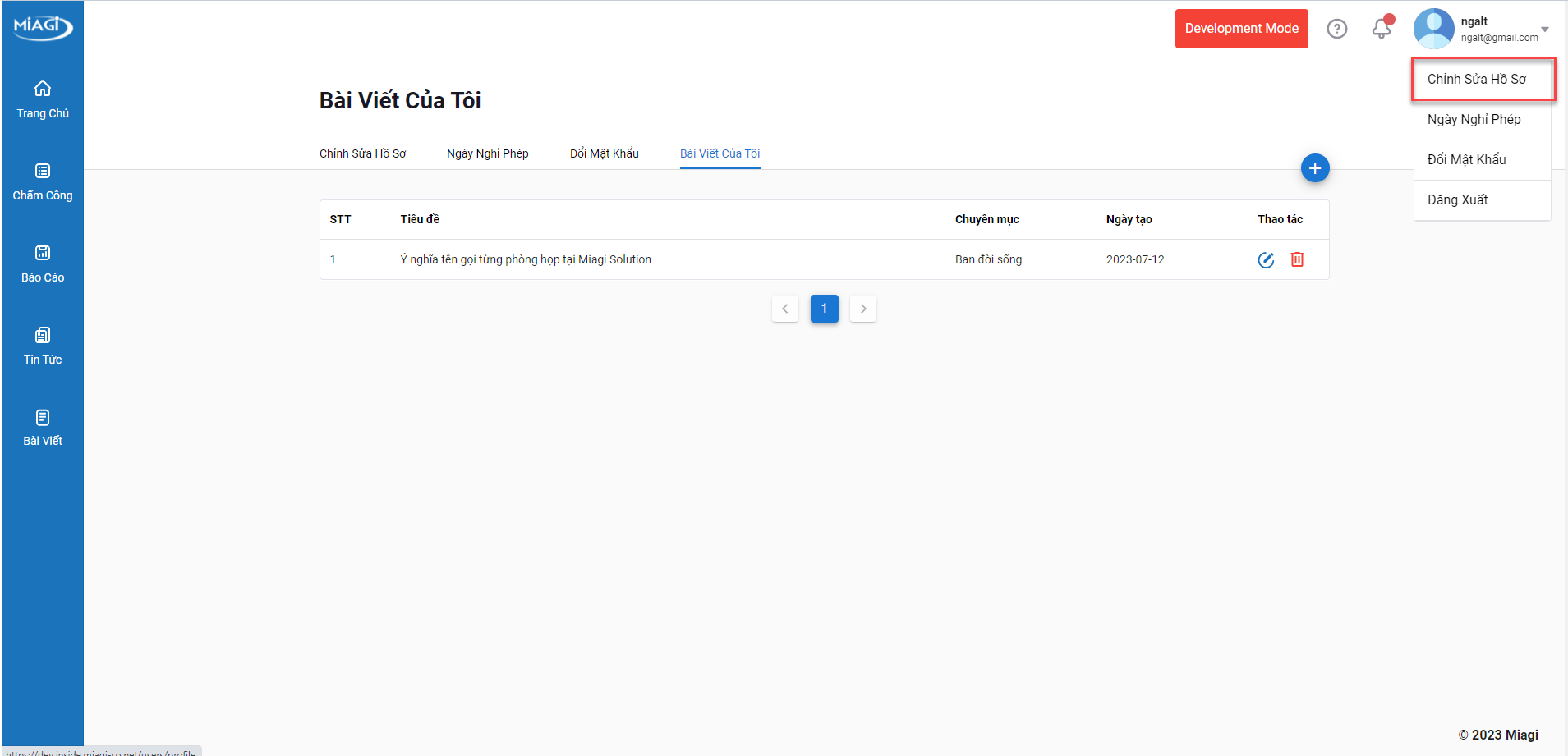Switch to Đổi Mật Khẩu tab
The width and height of the screenshot is (1568, 756).
tap(604, 153)
